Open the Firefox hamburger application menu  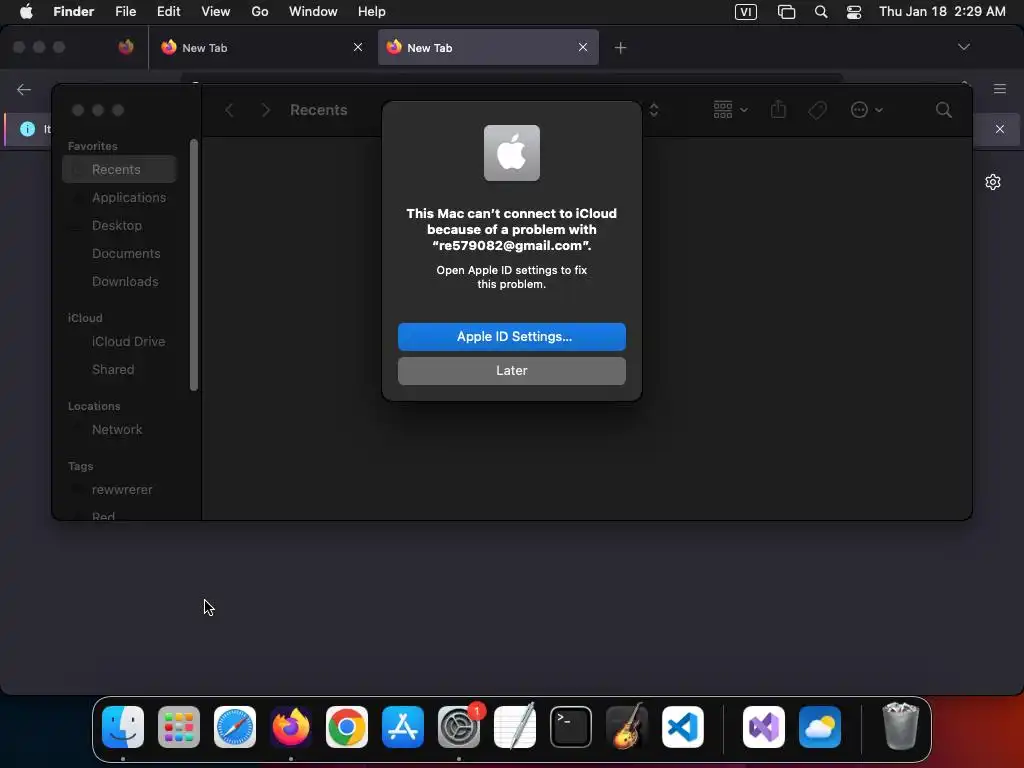tap(999, 89)
